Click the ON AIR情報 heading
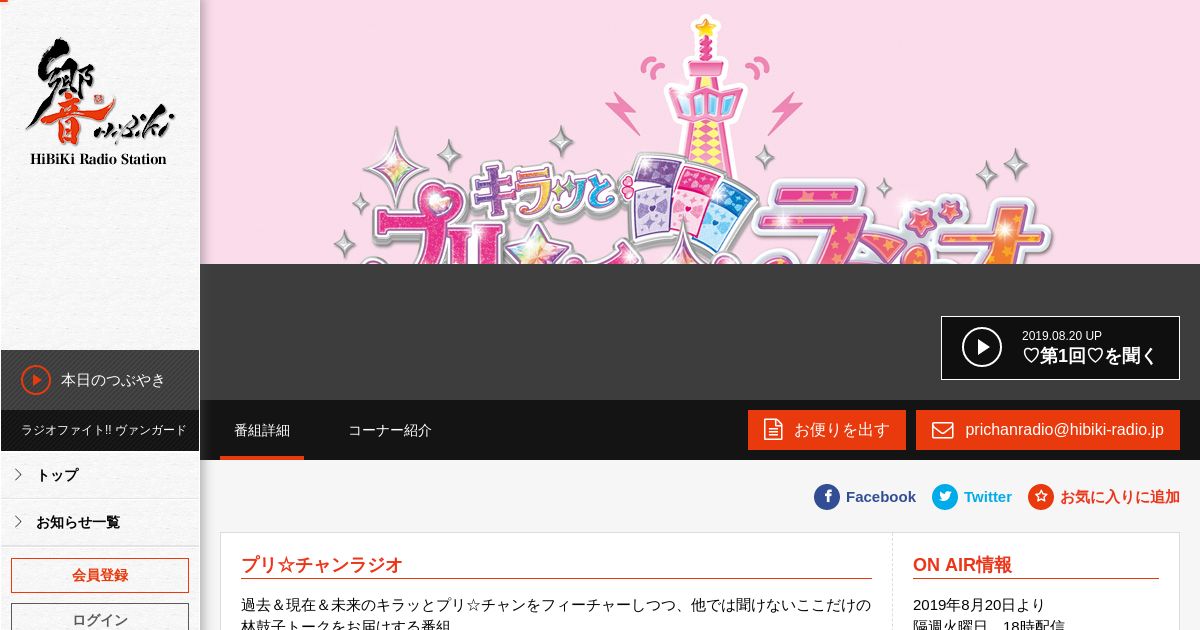1200x630 pixels. tap(962, 565)
